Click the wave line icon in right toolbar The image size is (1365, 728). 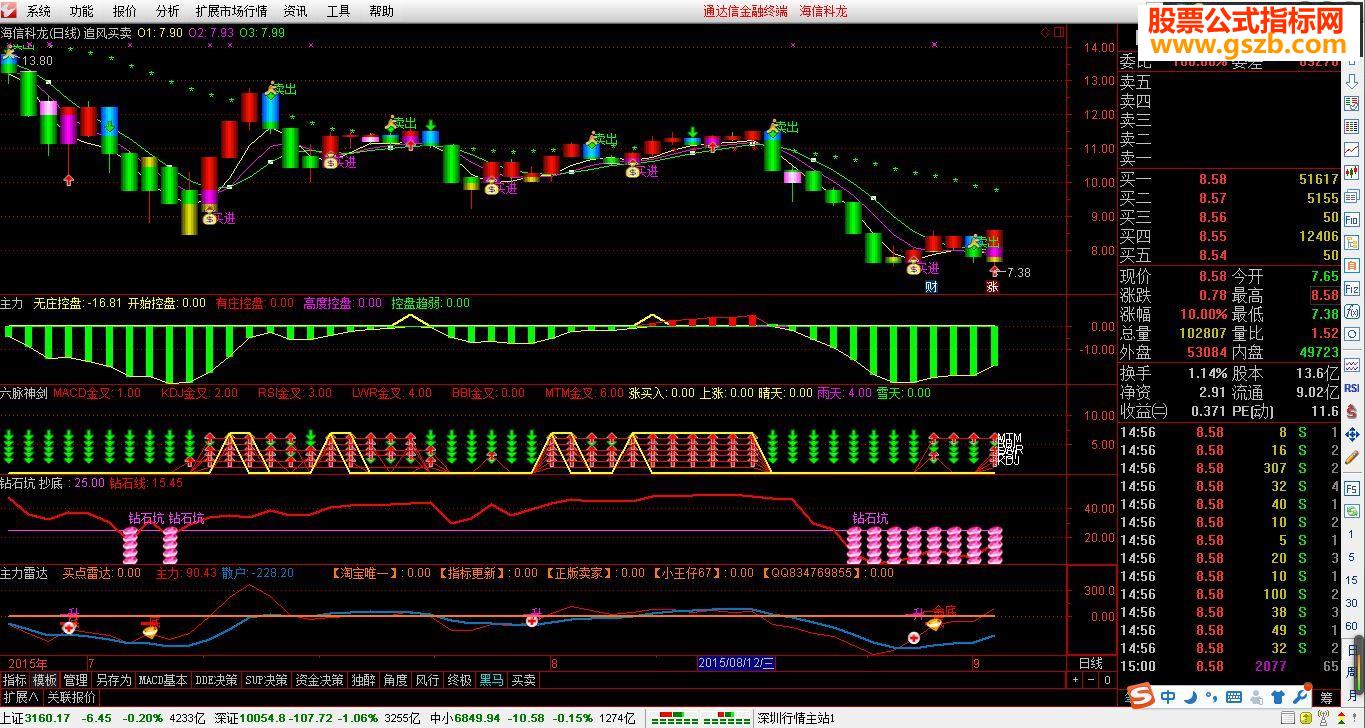1352,364
